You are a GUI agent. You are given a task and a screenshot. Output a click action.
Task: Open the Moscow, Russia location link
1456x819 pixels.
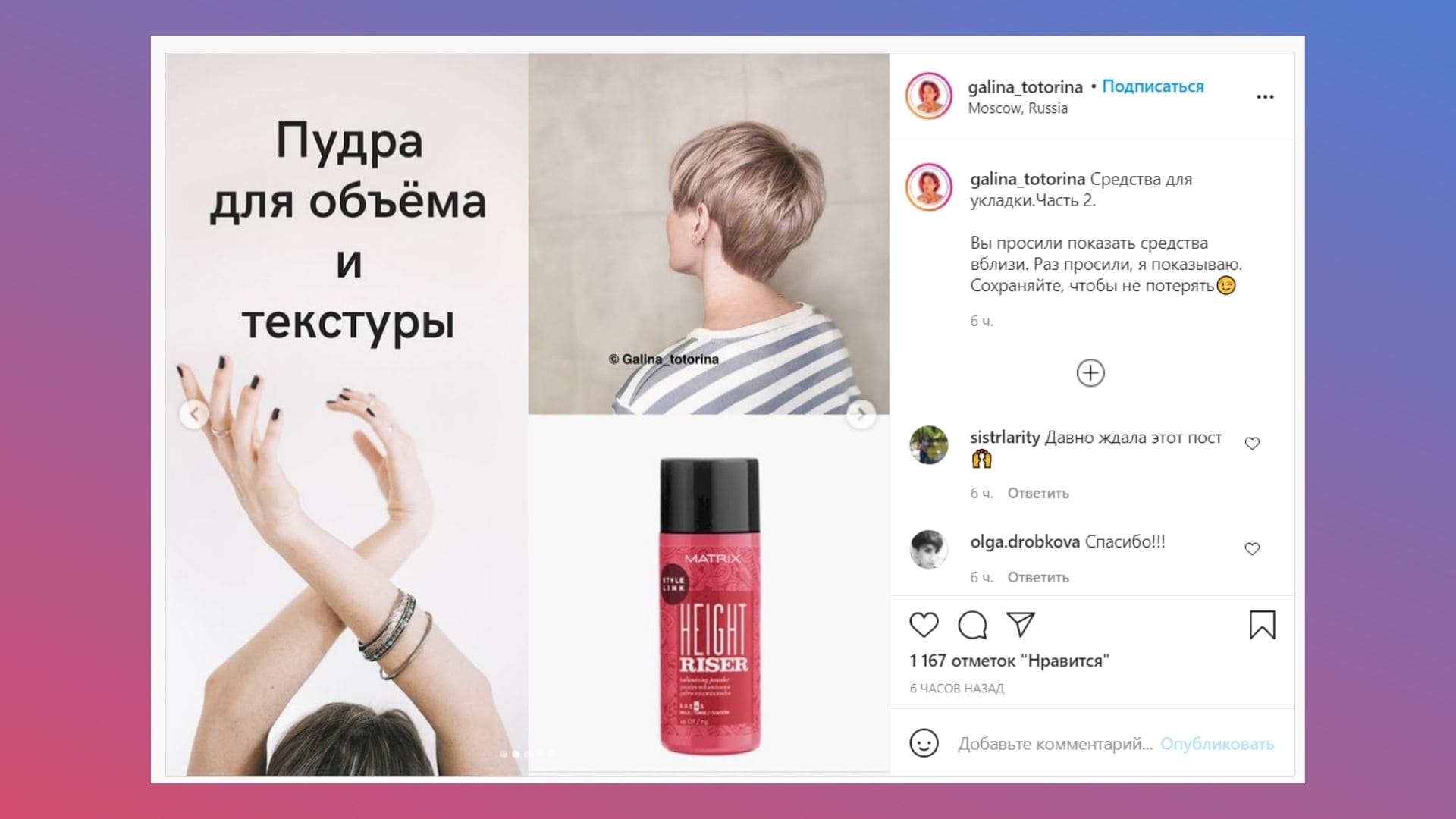tap(1018, 108)
